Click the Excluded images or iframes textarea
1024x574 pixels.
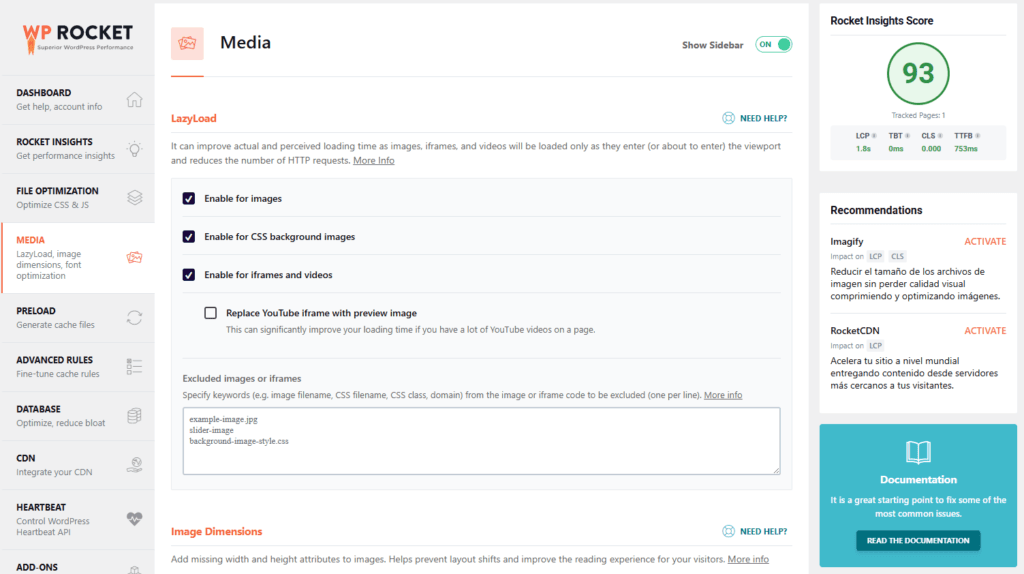click(x=481, y=441)
